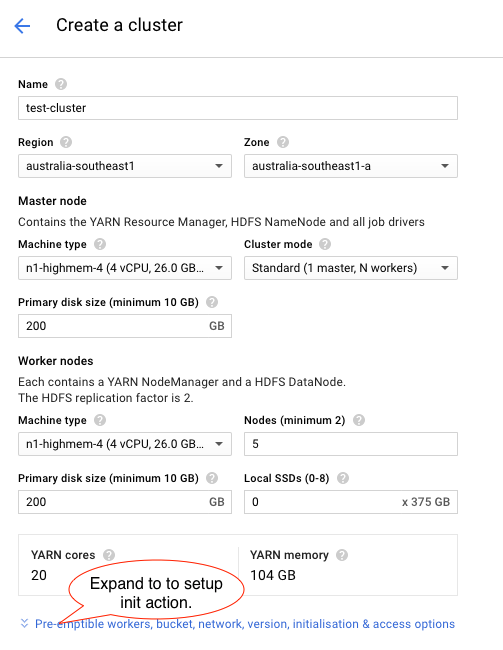Open the Zone dropdown australia-southeast1-a
This screenshot has height=650, width=503.
pos(351,166)
